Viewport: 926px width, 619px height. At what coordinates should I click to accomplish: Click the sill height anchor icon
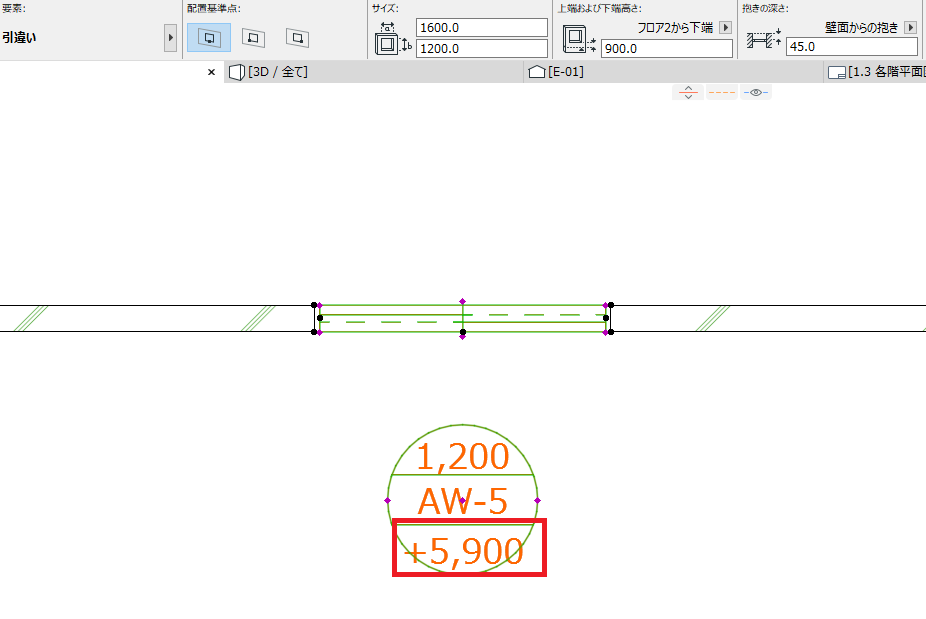tap(579, 39)
